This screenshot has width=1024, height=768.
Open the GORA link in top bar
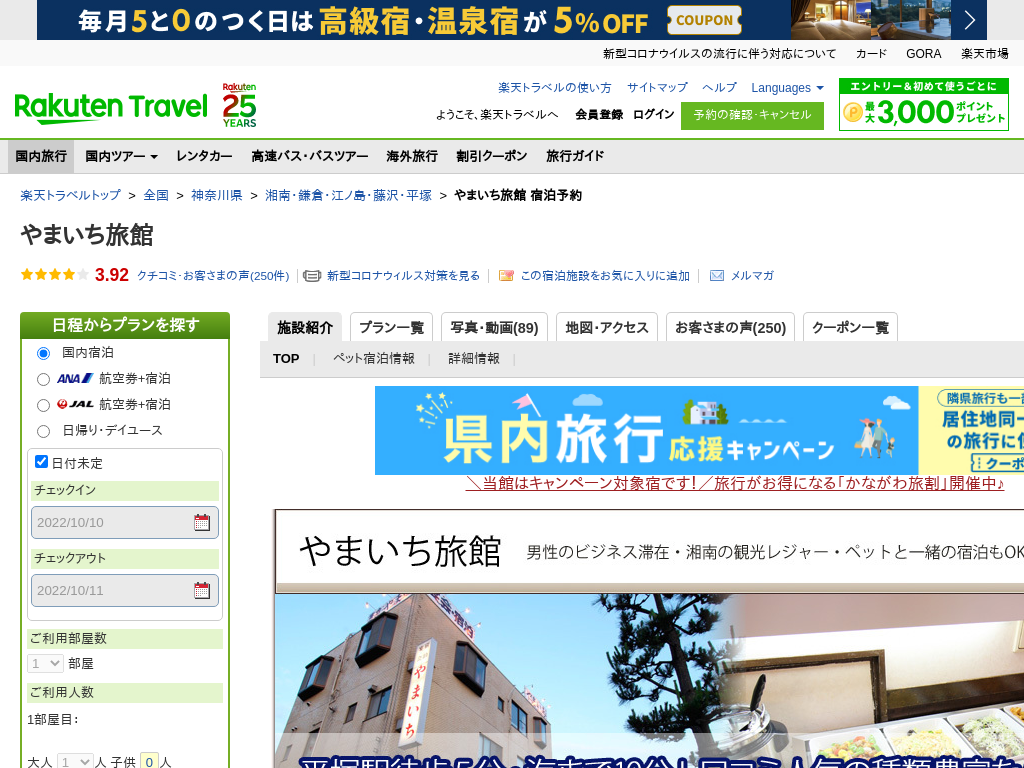coord(923,54)
